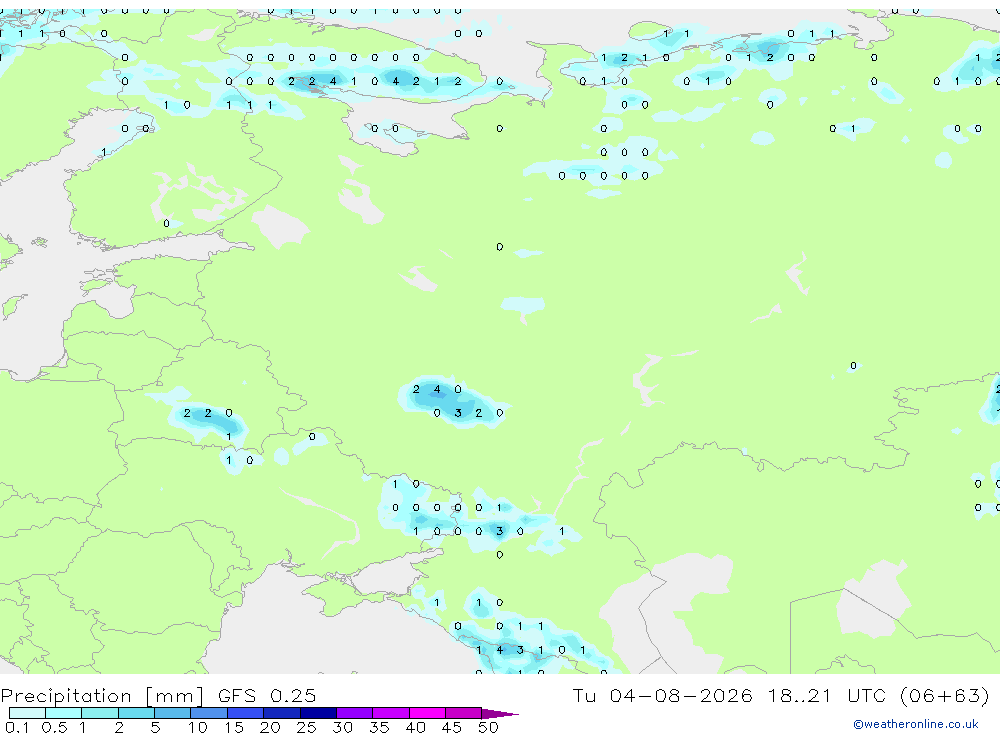Click the 40–45 mm magenta legend swatch
Image resolution: width=1000 pixels, height=733 pixels.
coord(427,713)
